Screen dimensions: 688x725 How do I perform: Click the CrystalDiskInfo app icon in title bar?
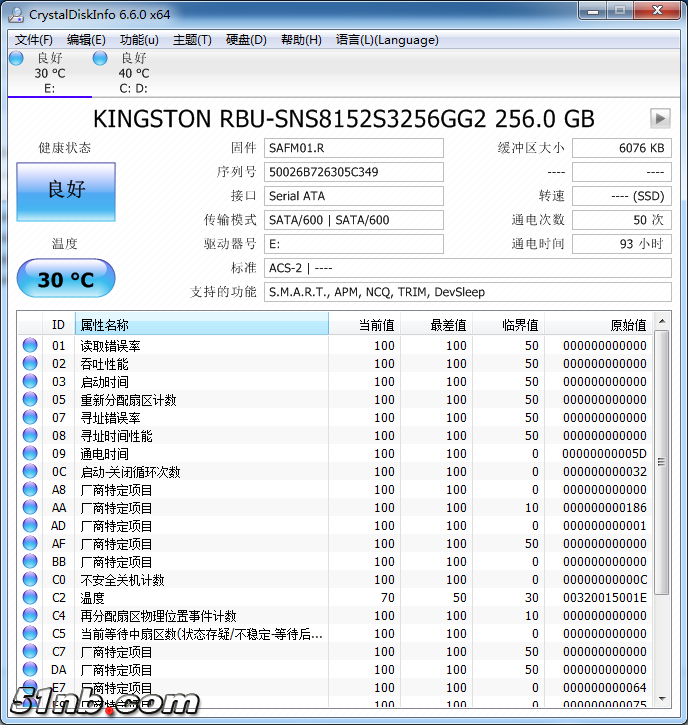[15, 13]
